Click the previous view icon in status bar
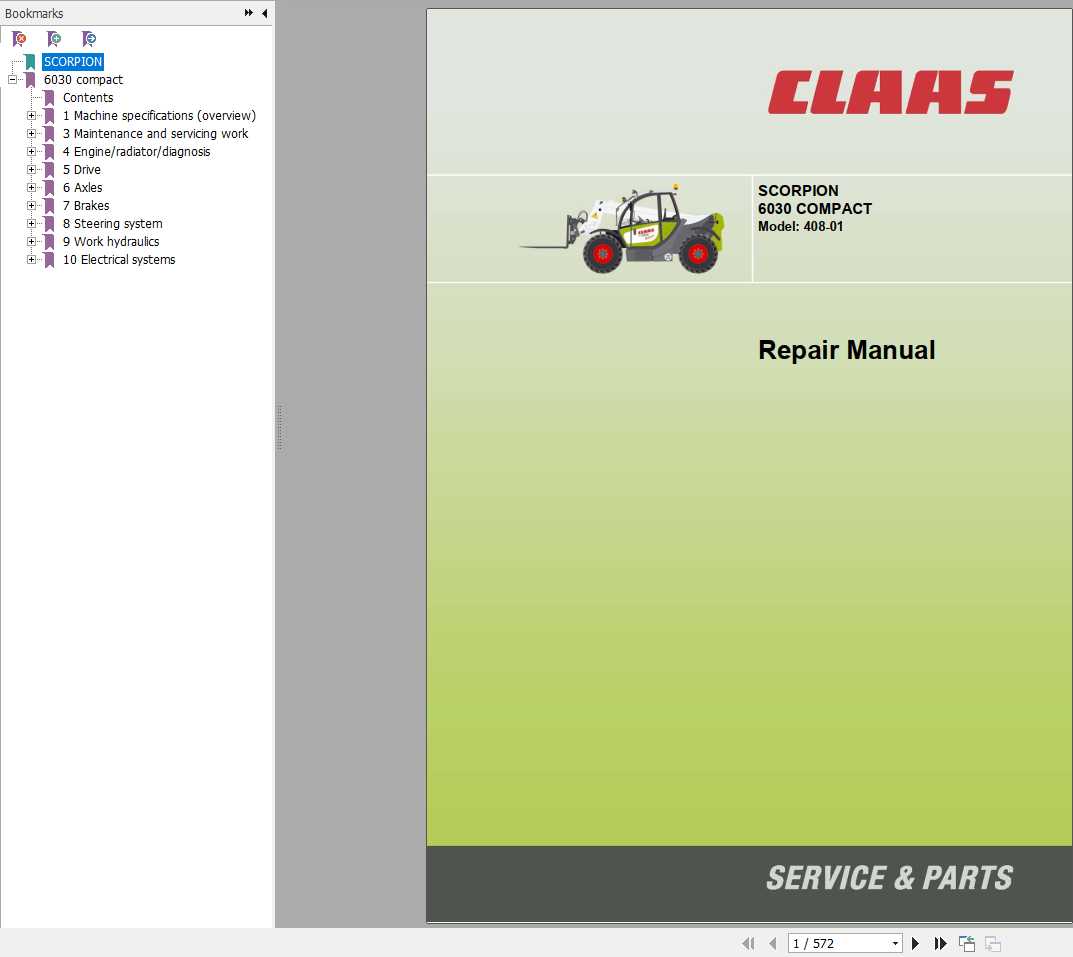The image size is (1073, 957). point(967,943)
